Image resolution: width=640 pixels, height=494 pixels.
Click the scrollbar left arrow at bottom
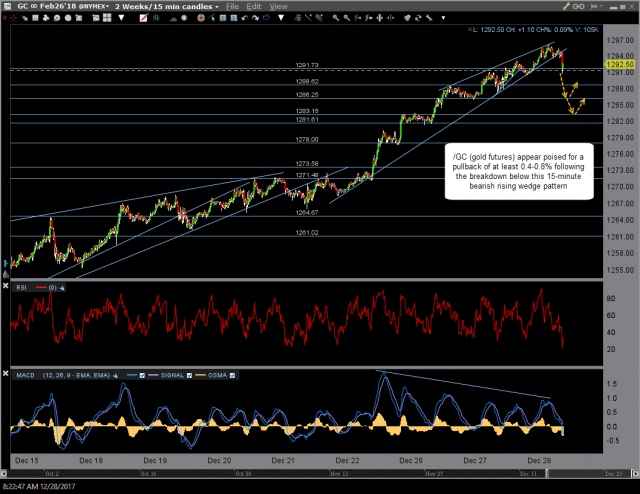[3, 474]
